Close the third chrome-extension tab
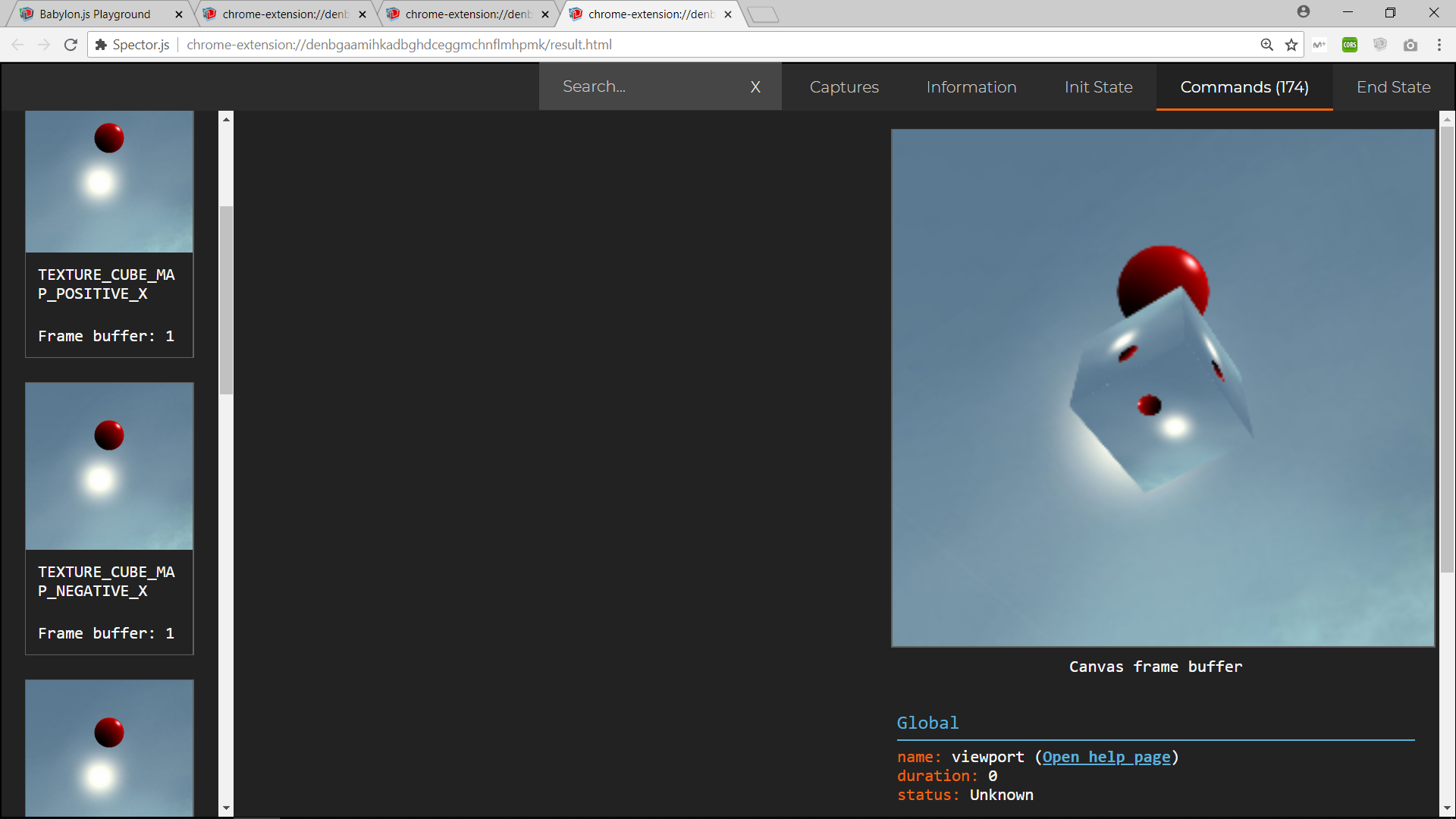The width and height of the screenshot is (1456, 819). tap(545, 14)
